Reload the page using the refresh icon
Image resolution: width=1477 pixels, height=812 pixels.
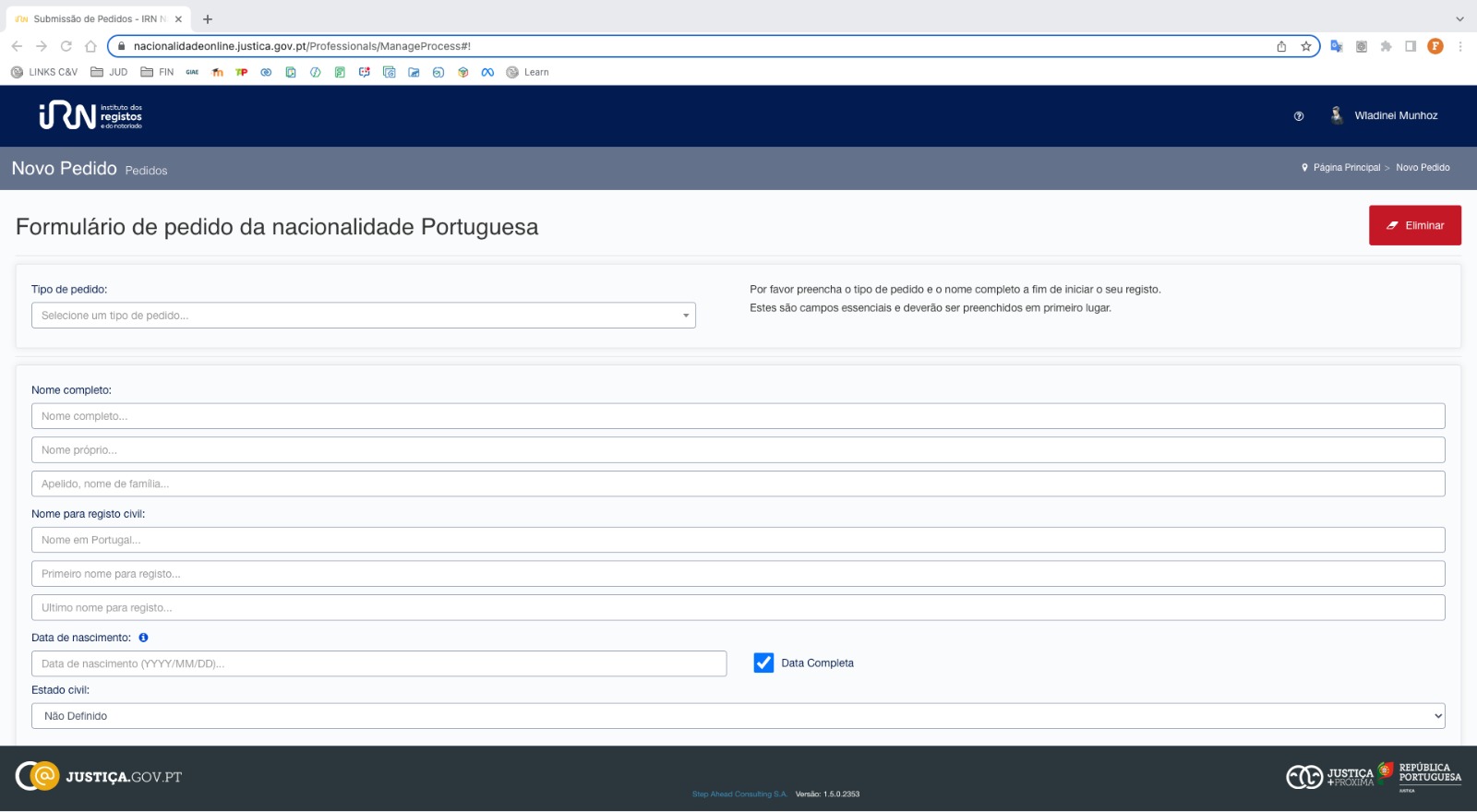[x=66, y=46]
